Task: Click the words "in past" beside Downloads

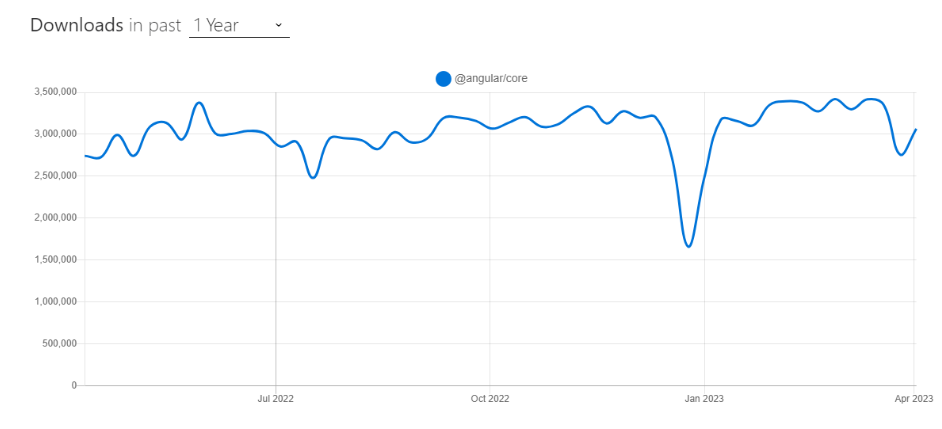Action: [155, 25]
